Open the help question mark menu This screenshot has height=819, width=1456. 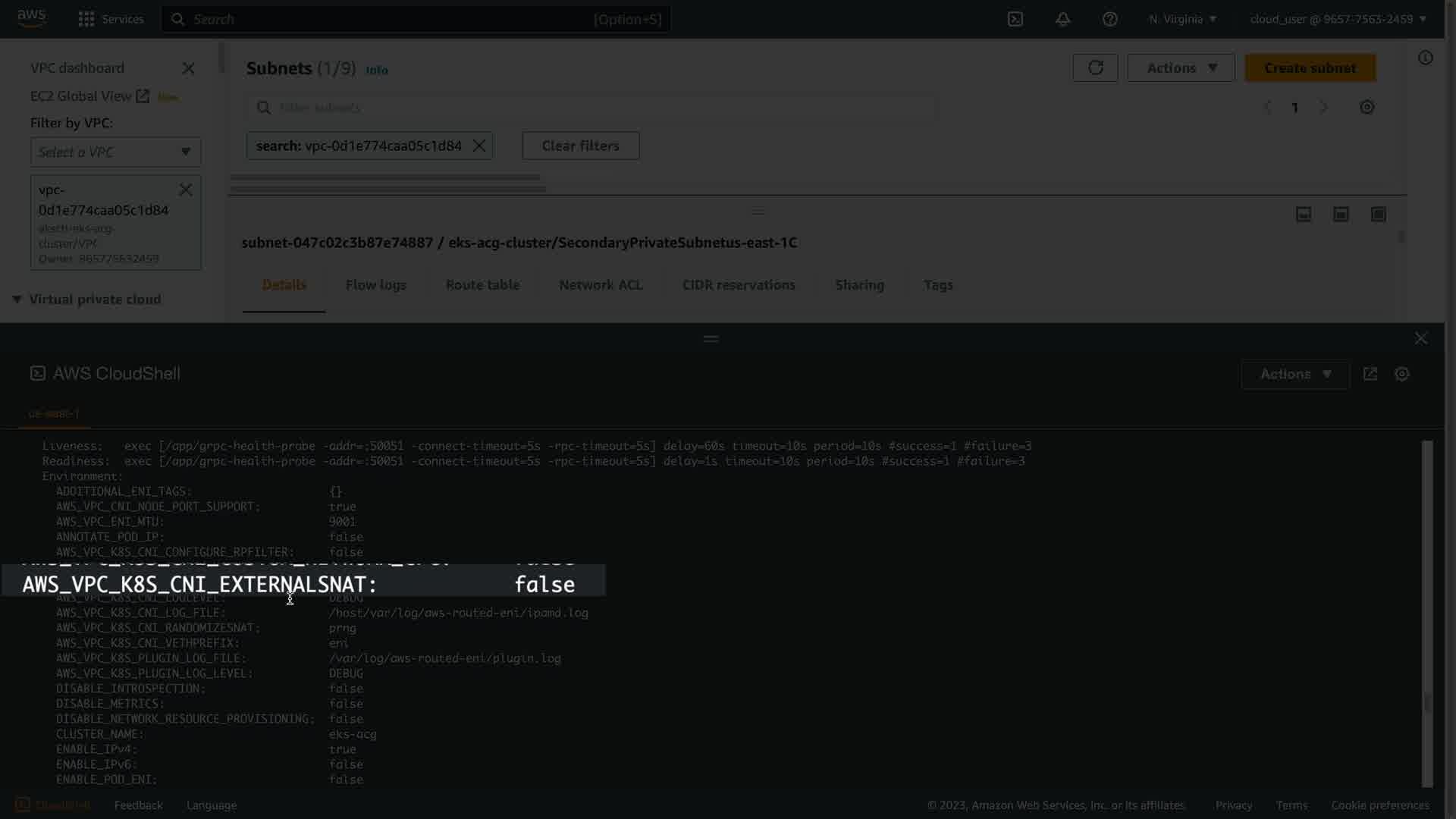tap(1109, 19)
